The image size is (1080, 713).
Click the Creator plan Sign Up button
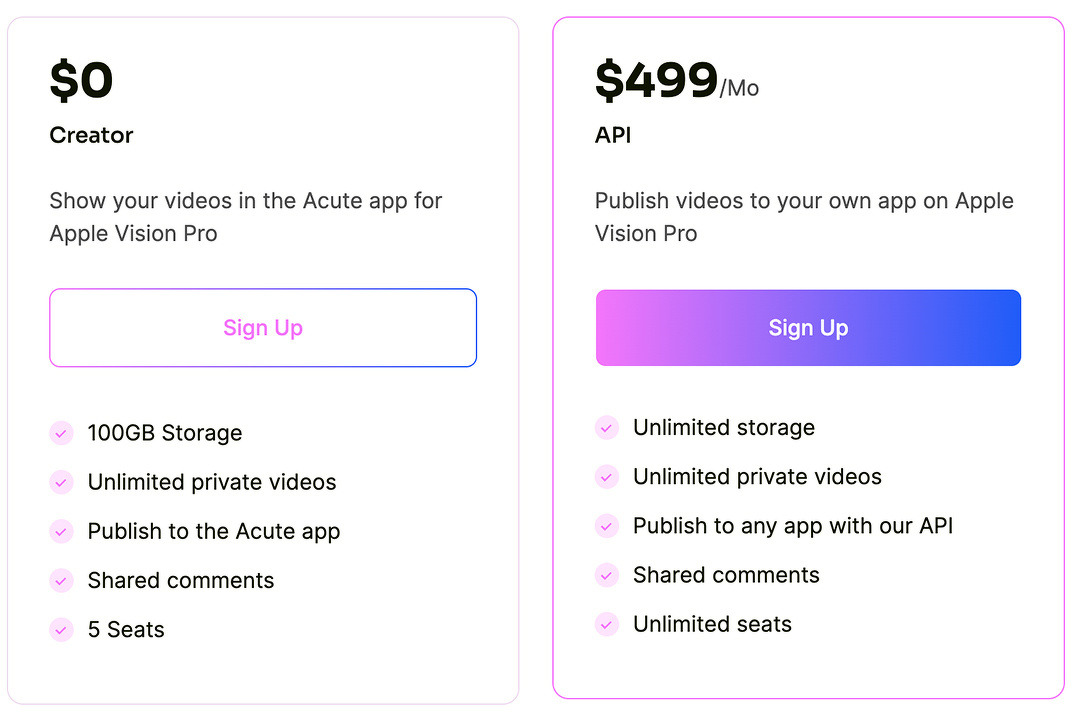click(x=263, y=328)
